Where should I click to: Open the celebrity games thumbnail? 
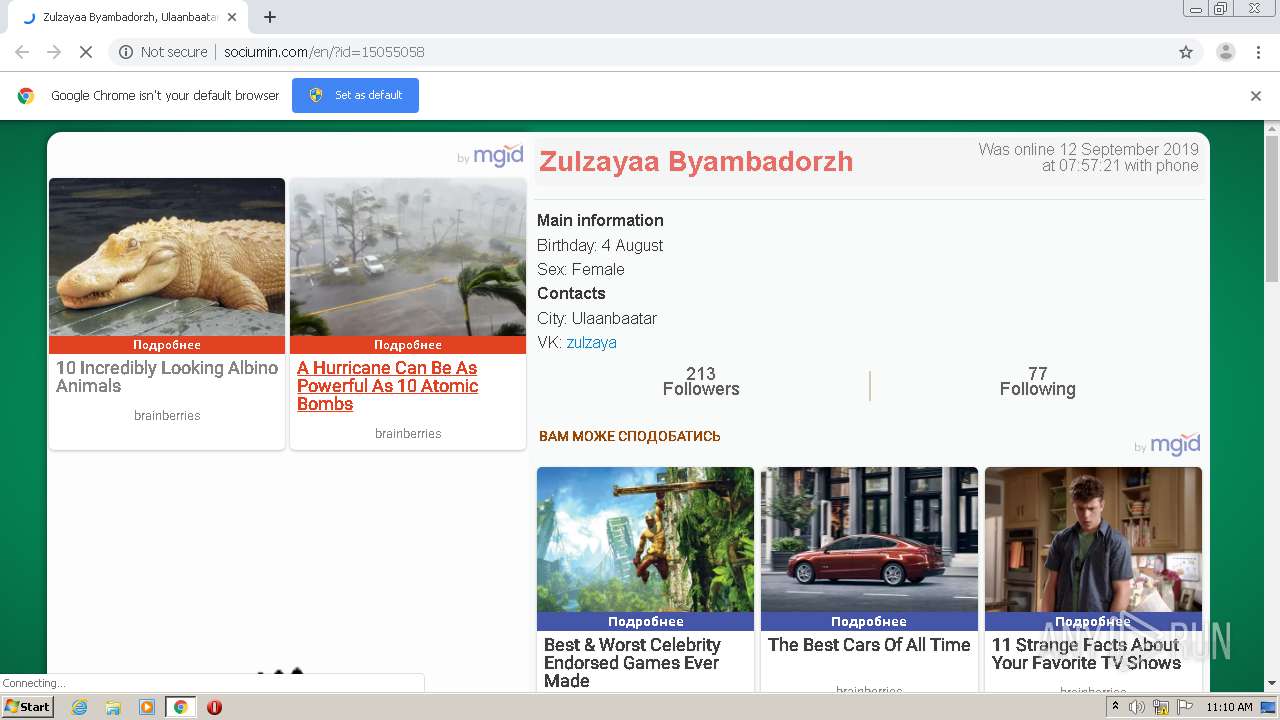coord(645,540)
